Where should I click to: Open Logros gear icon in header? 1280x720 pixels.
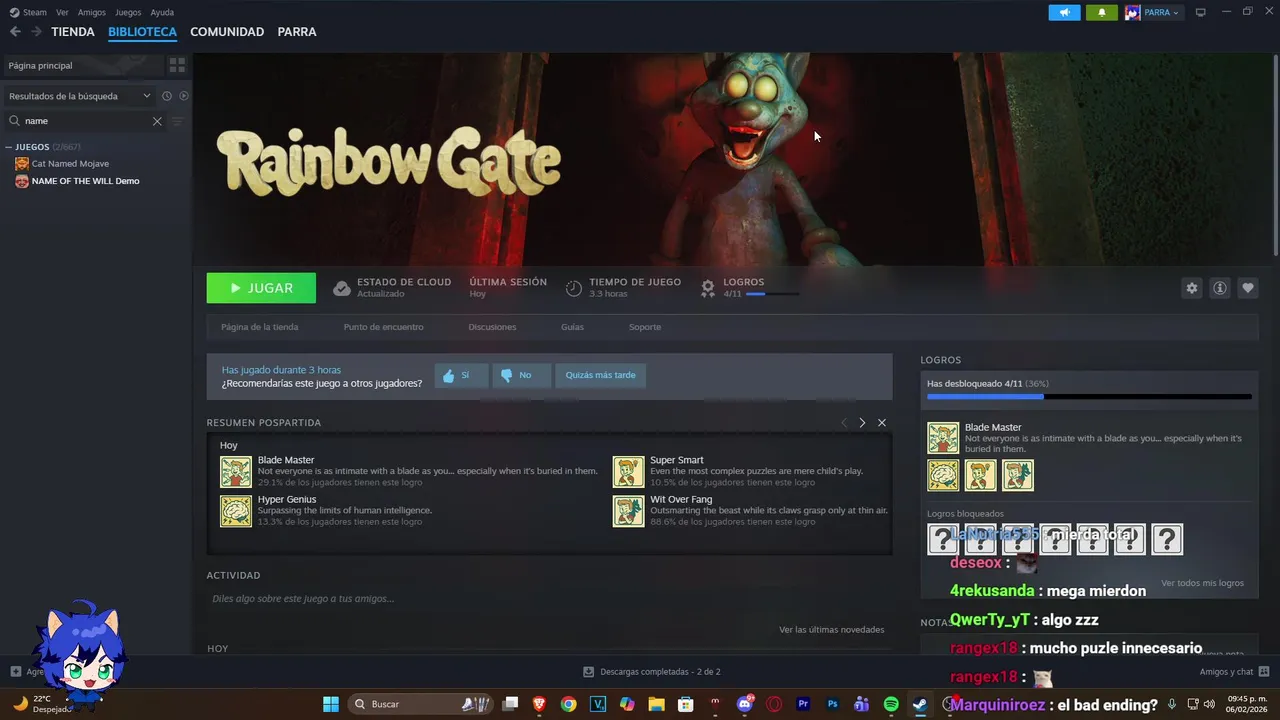708,288
